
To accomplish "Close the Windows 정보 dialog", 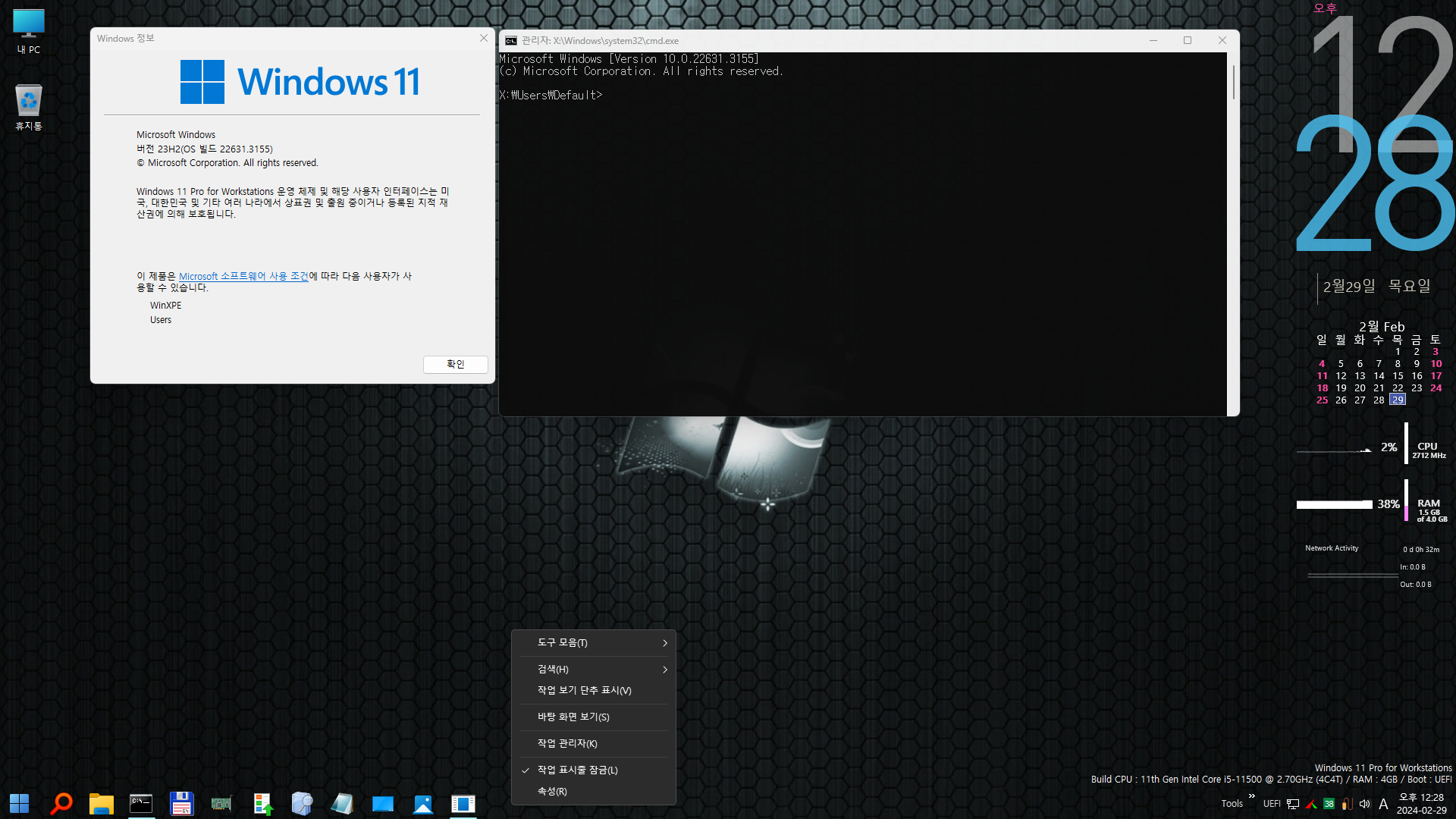I will pos(484,38).
